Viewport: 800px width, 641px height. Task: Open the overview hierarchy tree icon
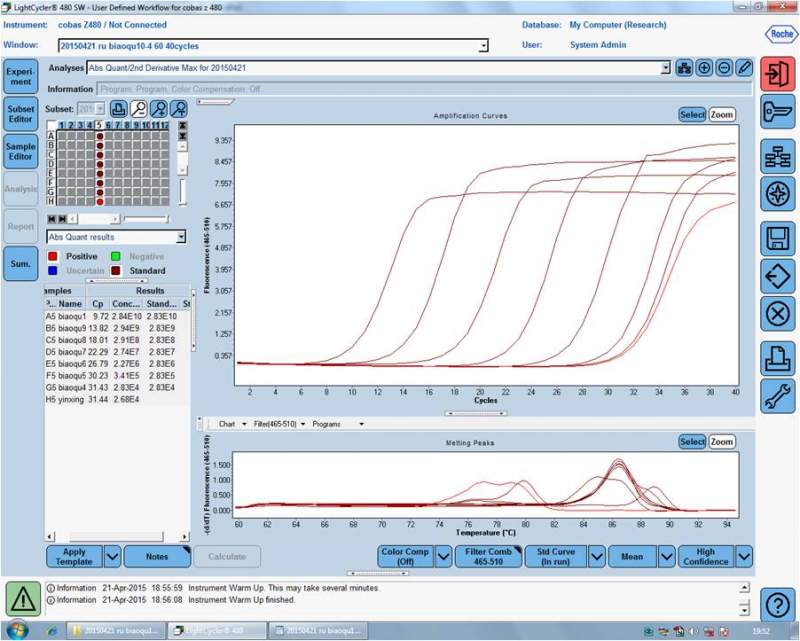click(778, 157)
